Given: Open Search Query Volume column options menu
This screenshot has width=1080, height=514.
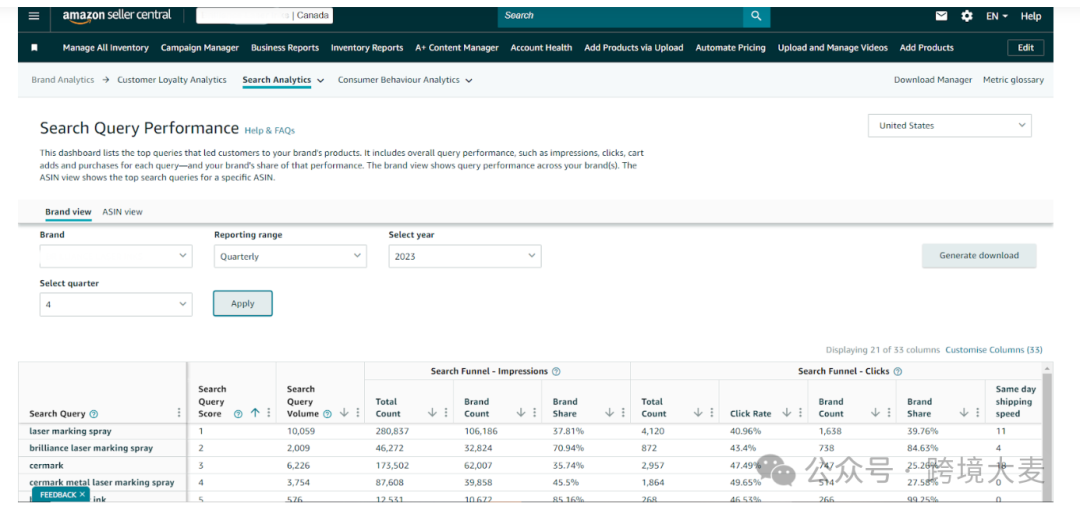Looking at the screenshot, I should (x=357, y=413).
